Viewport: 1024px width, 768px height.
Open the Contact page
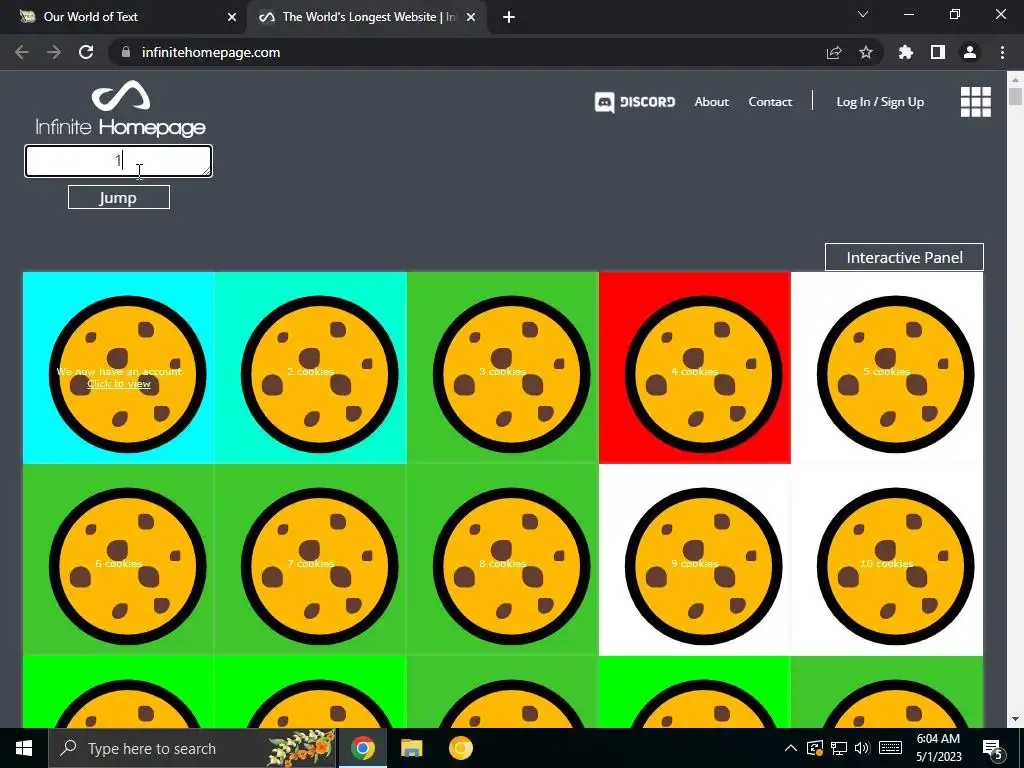[770, 102]
